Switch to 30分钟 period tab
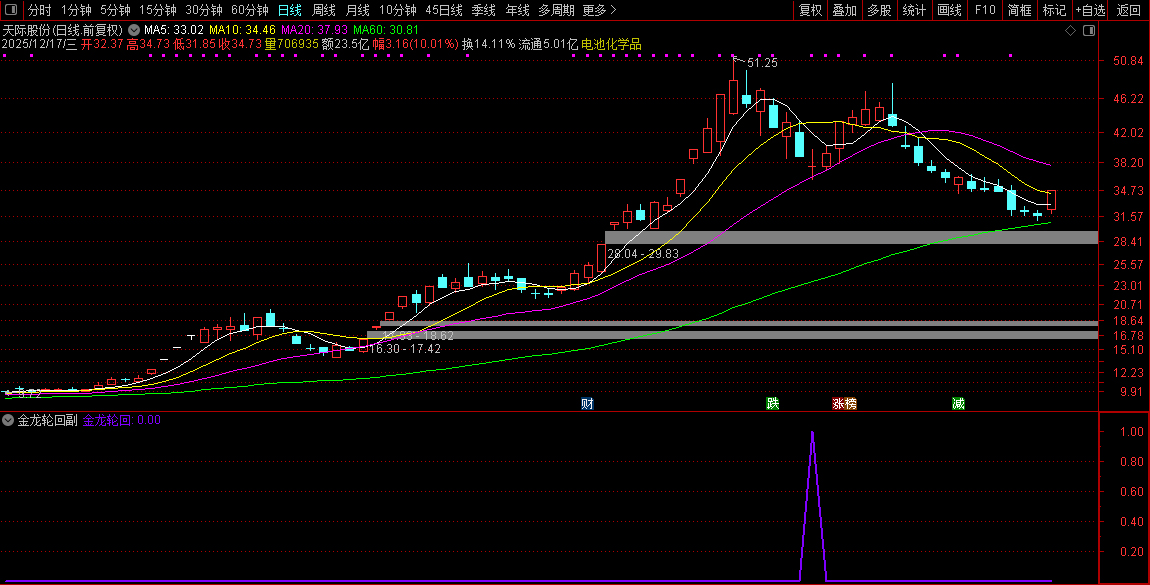 pyautogui.click(x=204, y=10)
